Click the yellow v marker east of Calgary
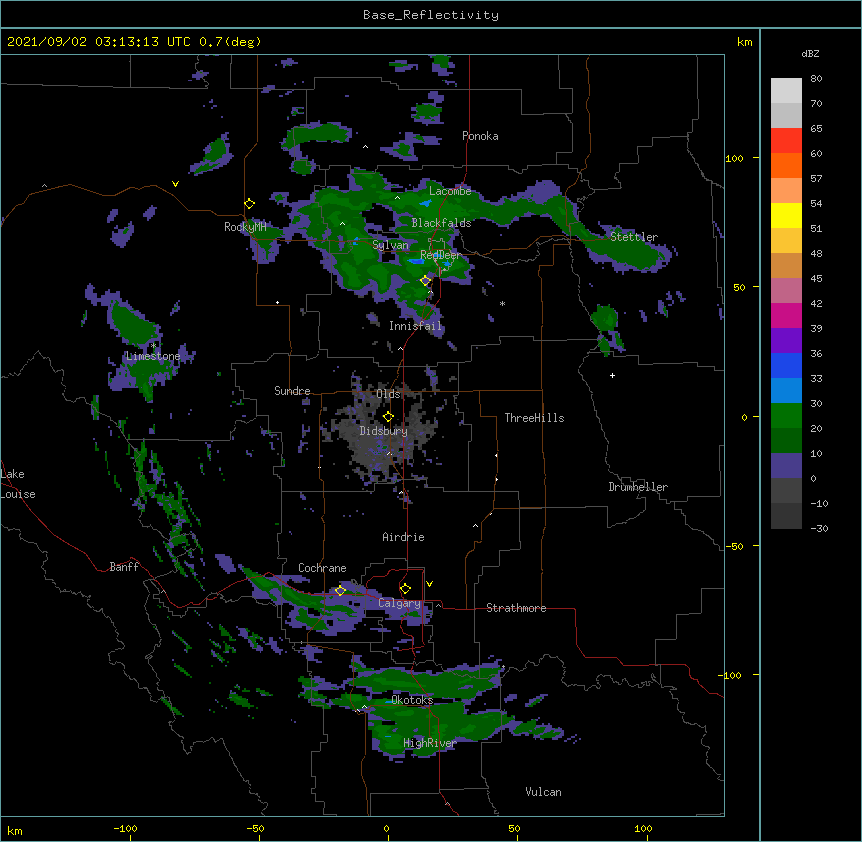The height and width of the screenshot is (842, 862). pos(429,584)
